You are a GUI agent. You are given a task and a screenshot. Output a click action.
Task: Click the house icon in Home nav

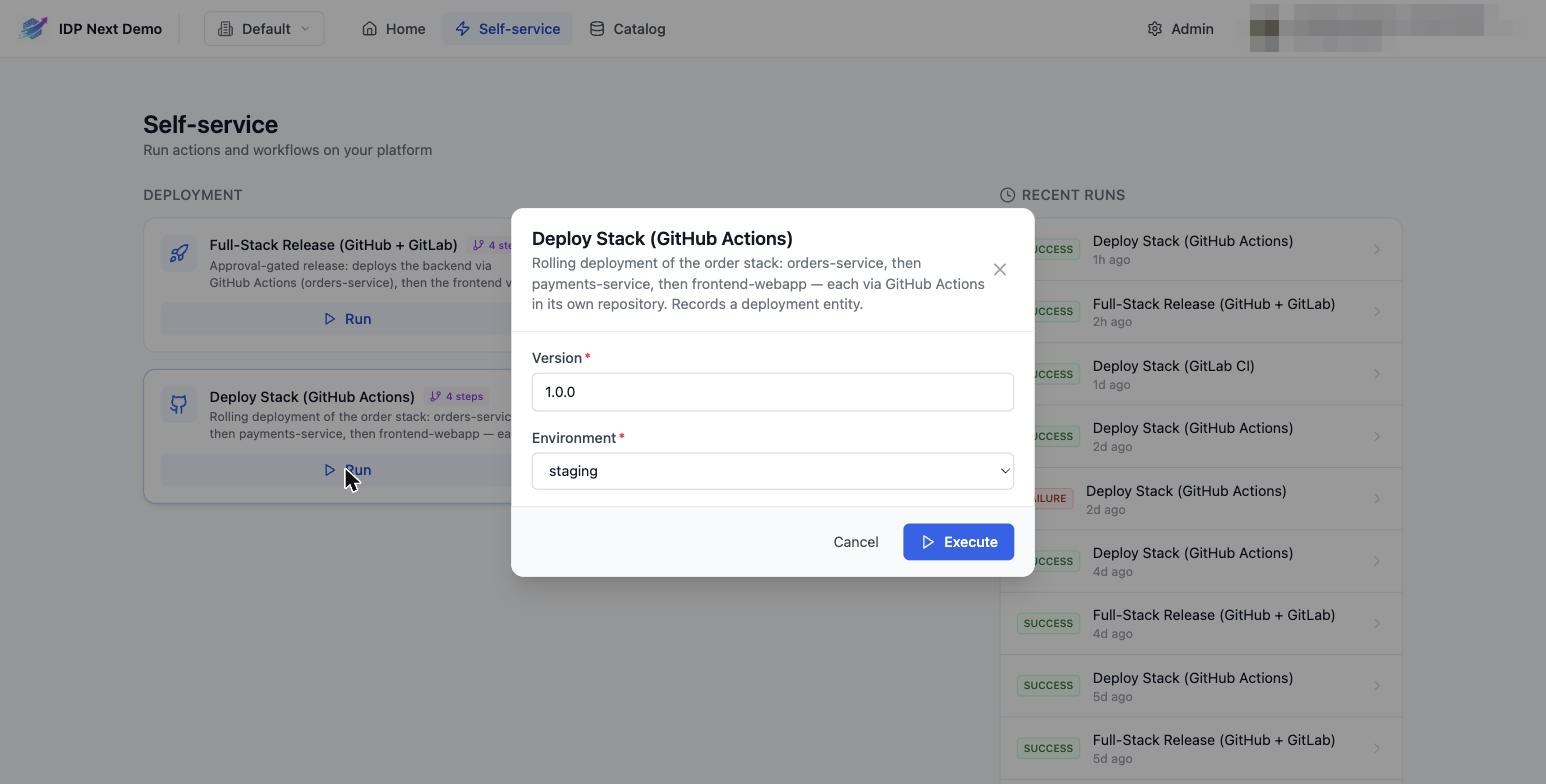coord(370,29)
